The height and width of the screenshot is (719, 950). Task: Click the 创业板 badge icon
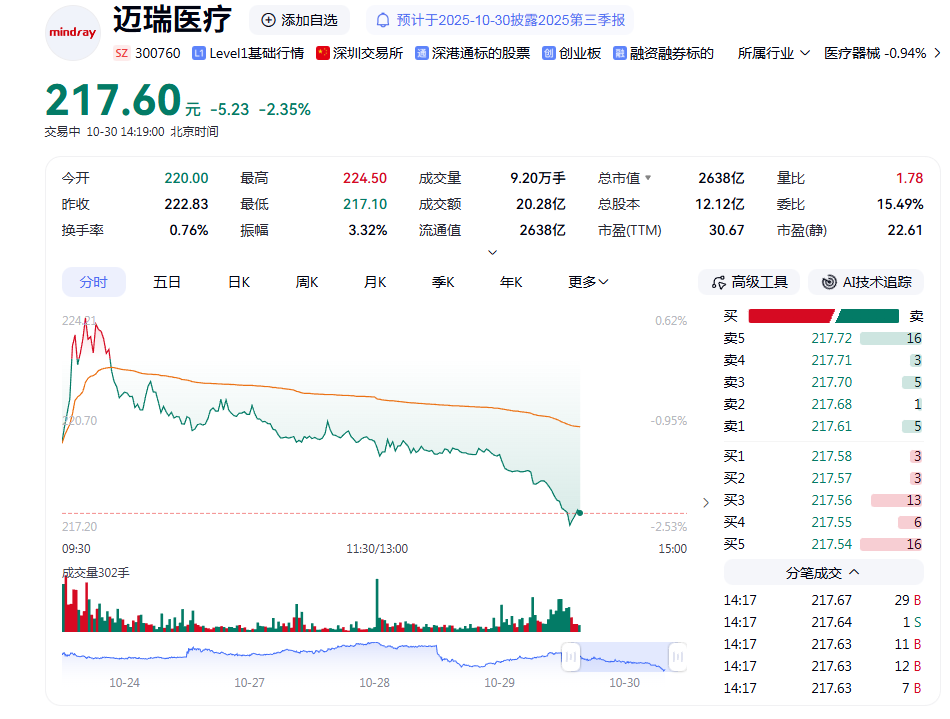point(548,53)
